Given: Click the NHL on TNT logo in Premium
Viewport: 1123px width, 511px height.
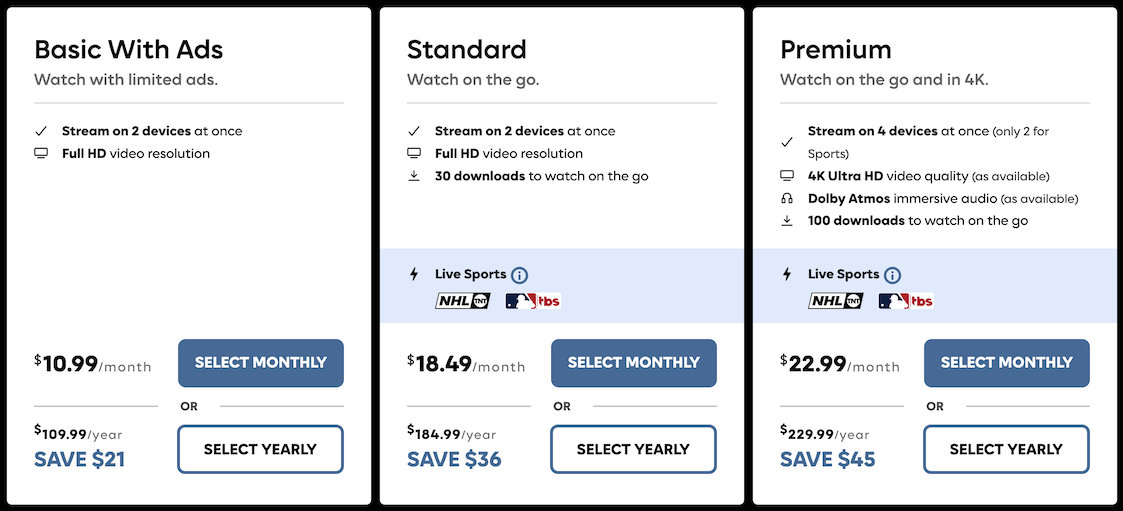Looking at the screenshot, I should tap(836, 300).
